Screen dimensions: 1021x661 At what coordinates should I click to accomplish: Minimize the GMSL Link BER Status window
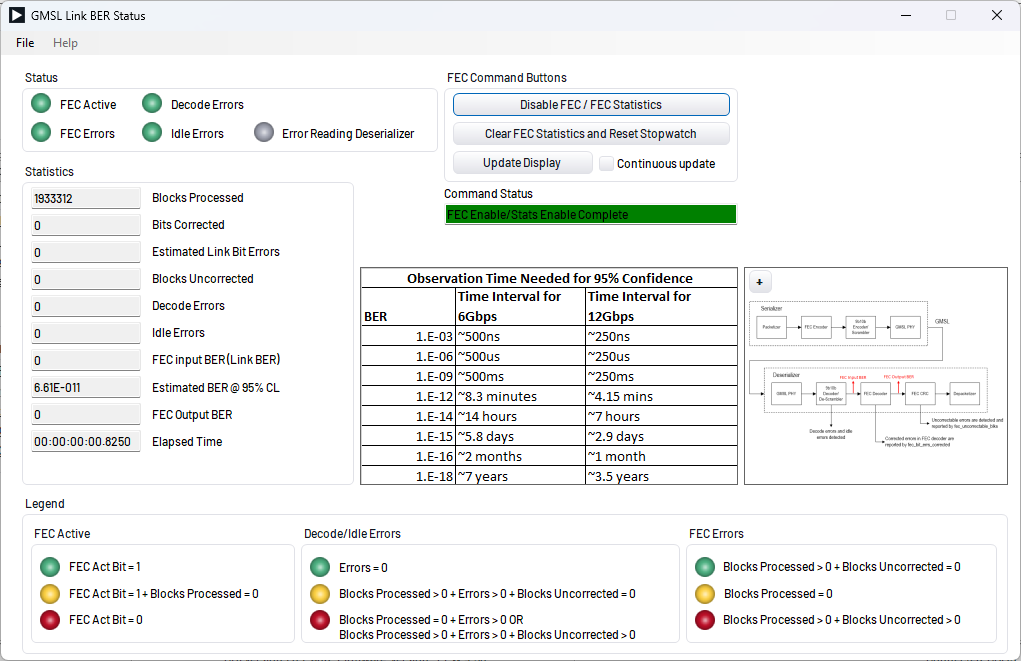[905, 15]
